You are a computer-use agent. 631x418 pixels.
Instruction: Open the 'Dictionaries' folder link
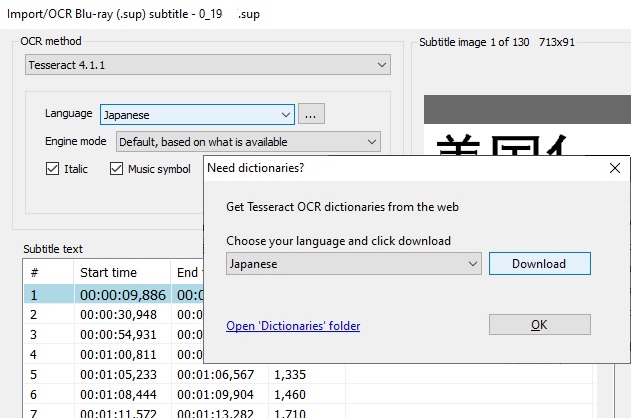(x=293, y=326)
